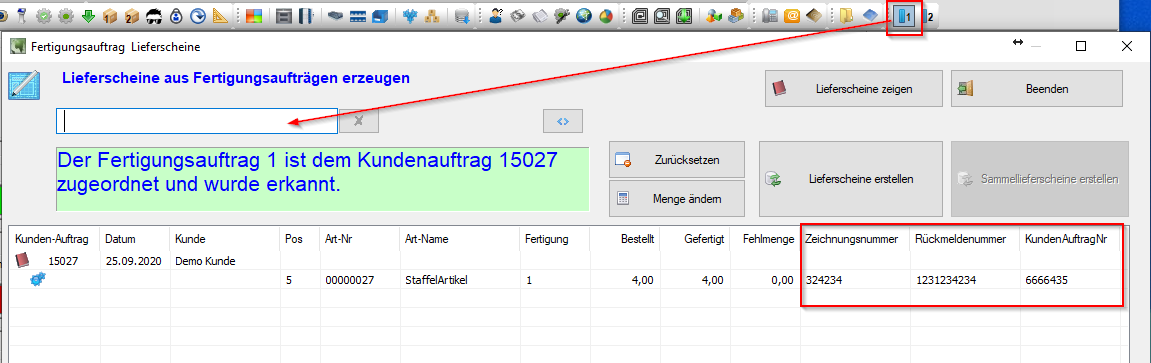Click the telephone toolbar icon
Screen dimensions: 1151x363
(770, 15)
